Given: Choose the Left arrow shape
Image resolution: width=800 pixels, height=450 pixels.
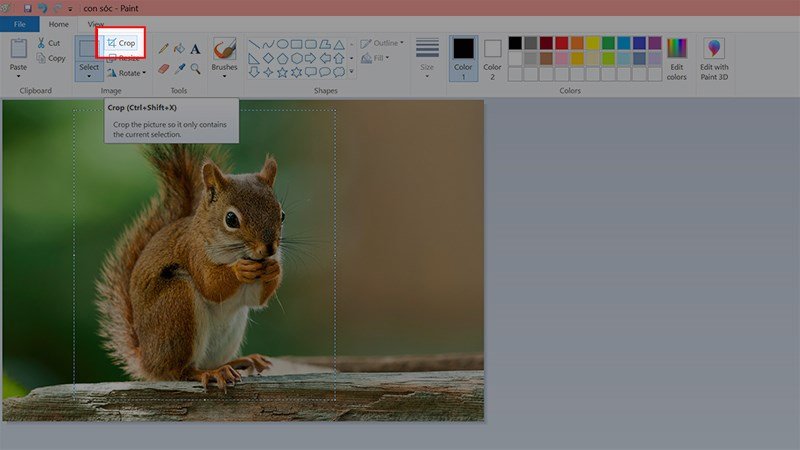Looking at the screenshot, I should point(325,59).
